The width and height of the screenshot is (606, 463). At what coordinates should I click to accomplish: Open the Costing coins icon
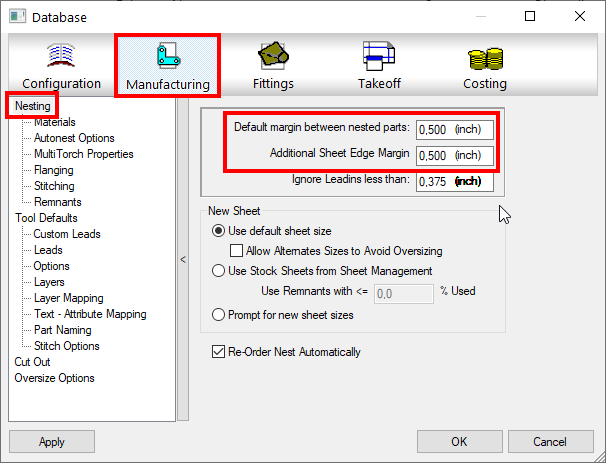coord(485,58)
